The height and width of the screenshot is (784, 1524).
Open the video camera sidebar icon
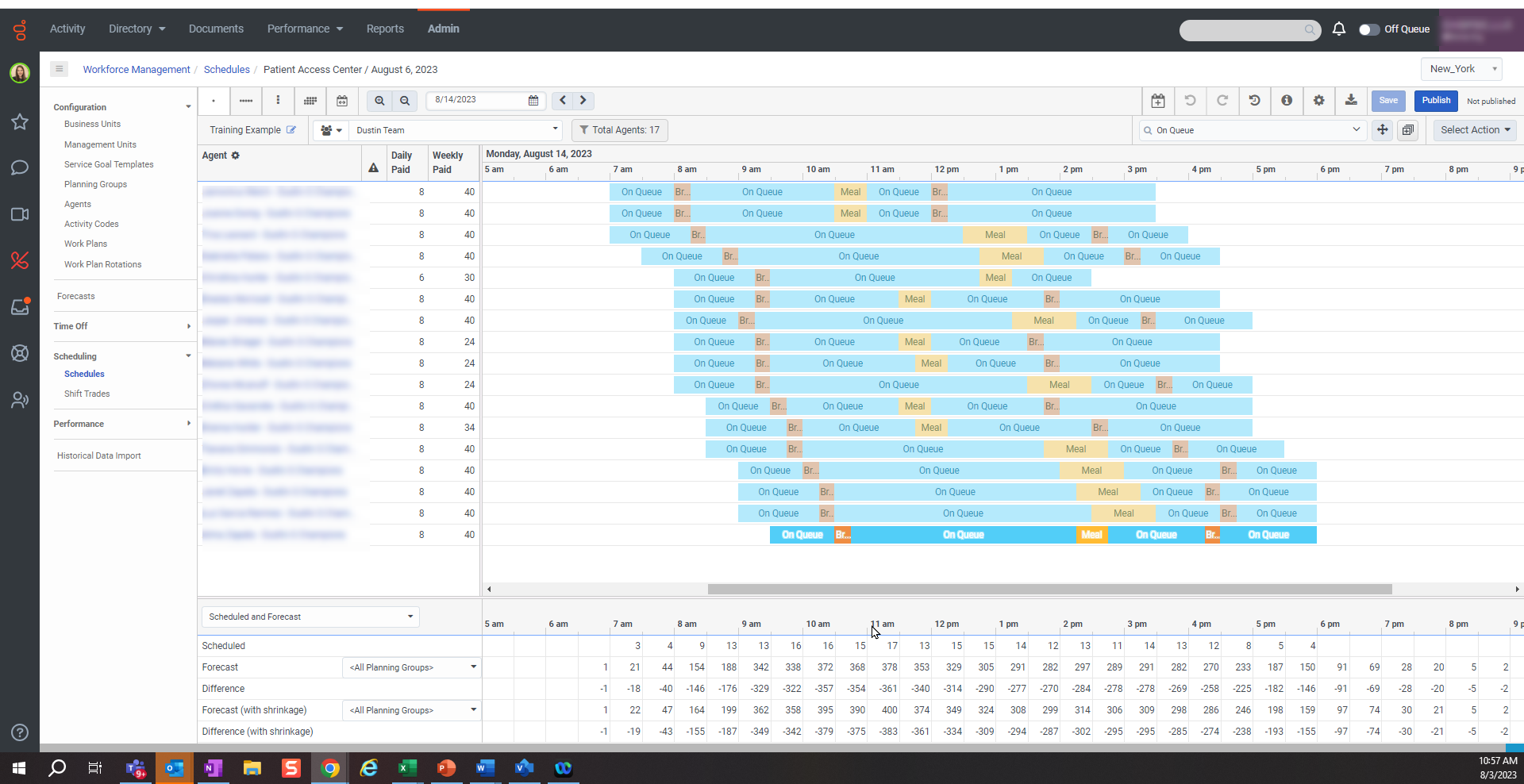coord(20,214)
